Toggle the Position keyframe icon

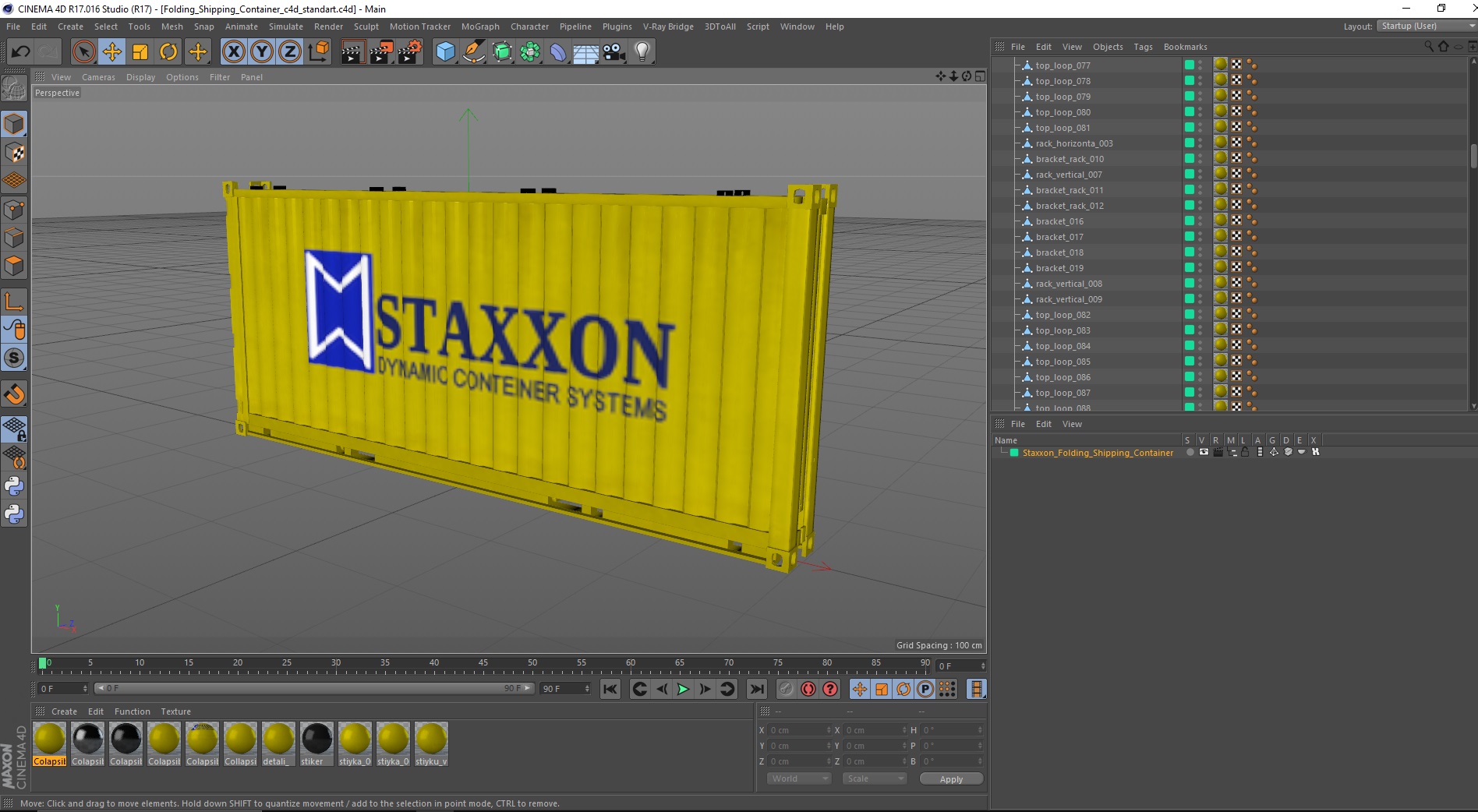pos(860,689)
